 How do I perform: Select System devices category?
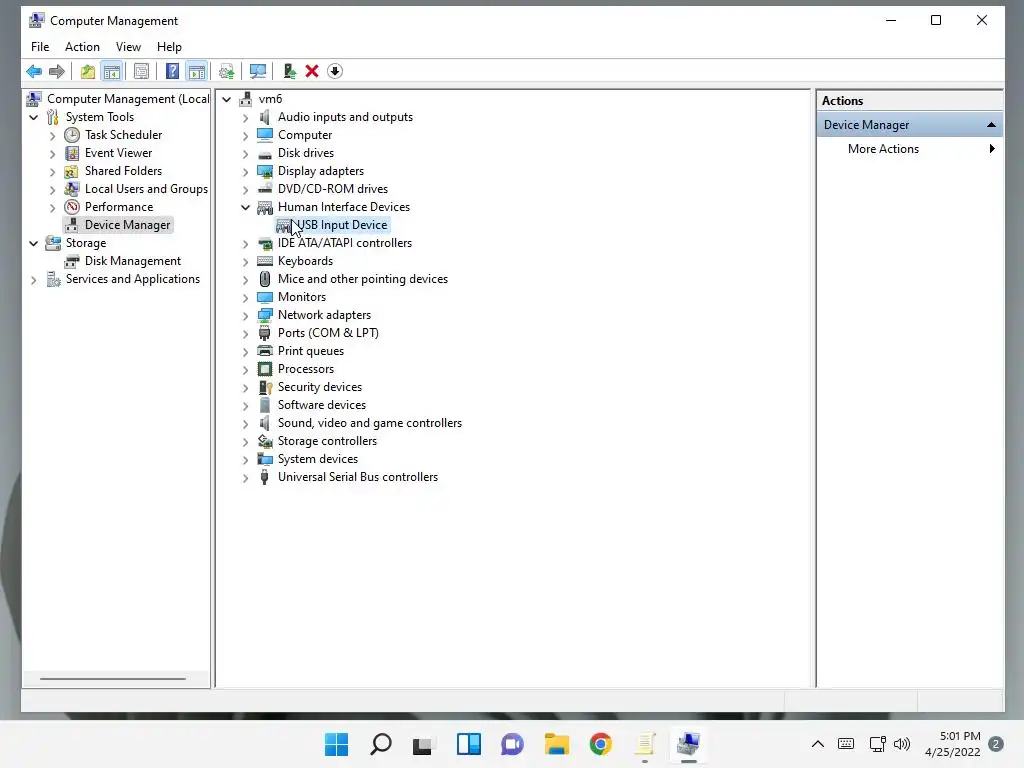click(x=317, y=459)
